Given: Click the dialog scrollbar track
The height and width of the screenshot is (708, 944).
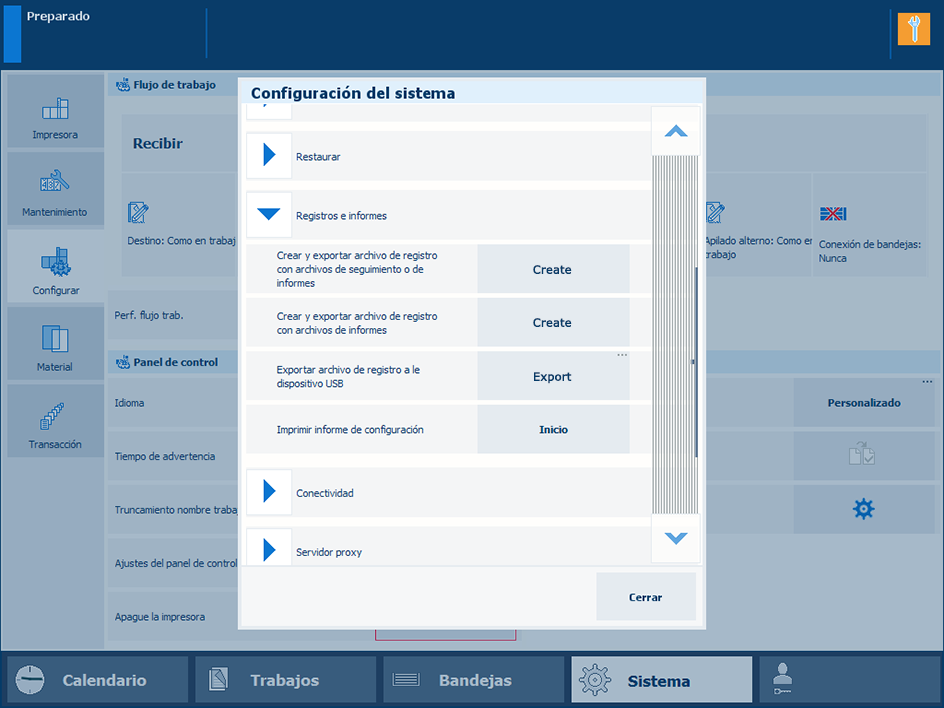Looking at the screenshot, I should click(675, 335).
